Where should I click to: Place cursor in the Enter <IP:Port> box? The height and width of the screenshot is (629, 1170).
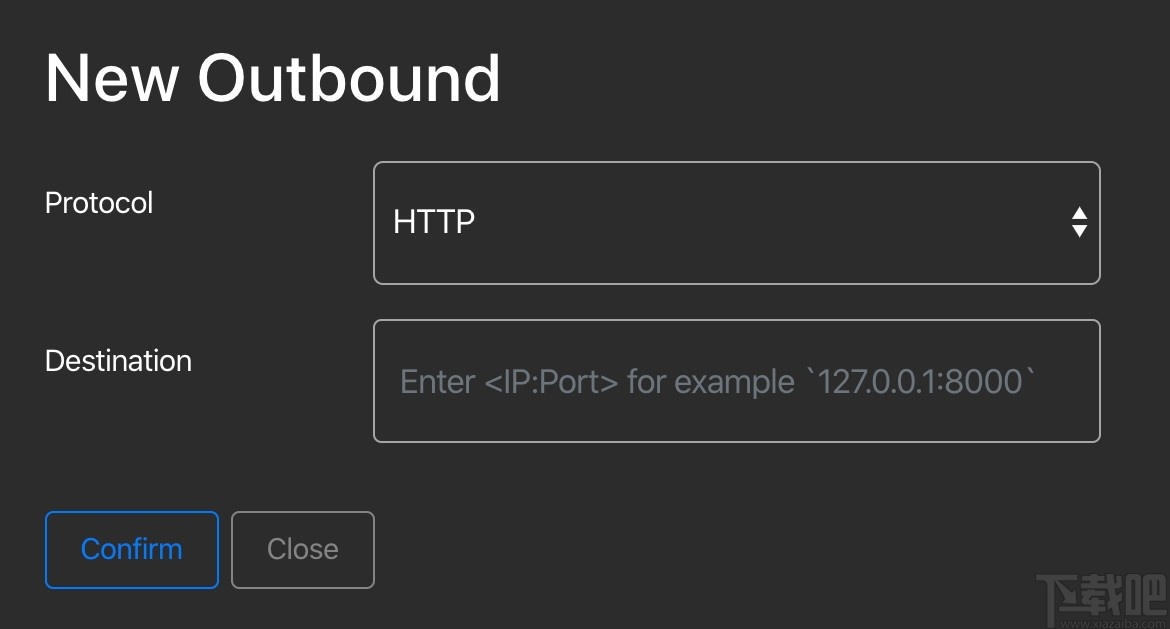click(736, 381)
